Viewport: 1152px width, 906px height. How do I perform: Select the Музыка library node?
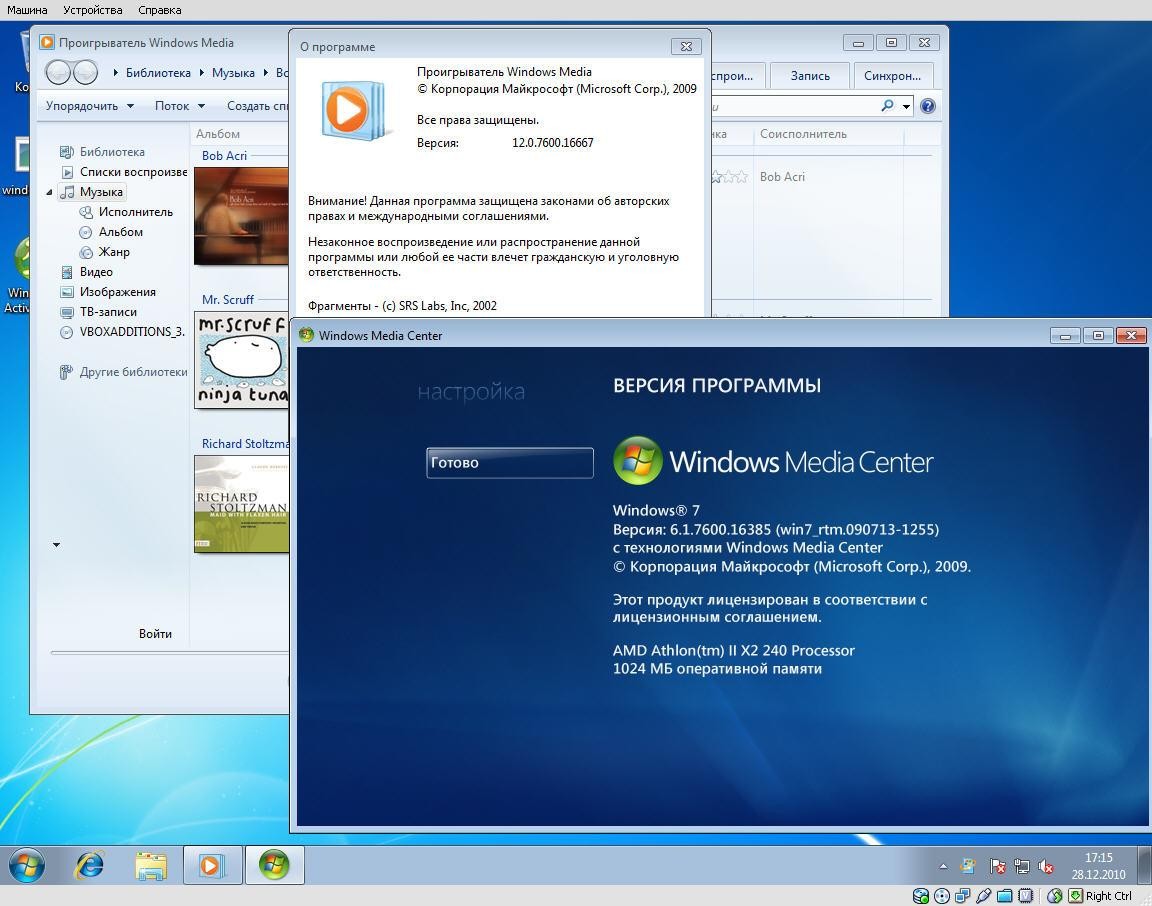tap(92, 192)
